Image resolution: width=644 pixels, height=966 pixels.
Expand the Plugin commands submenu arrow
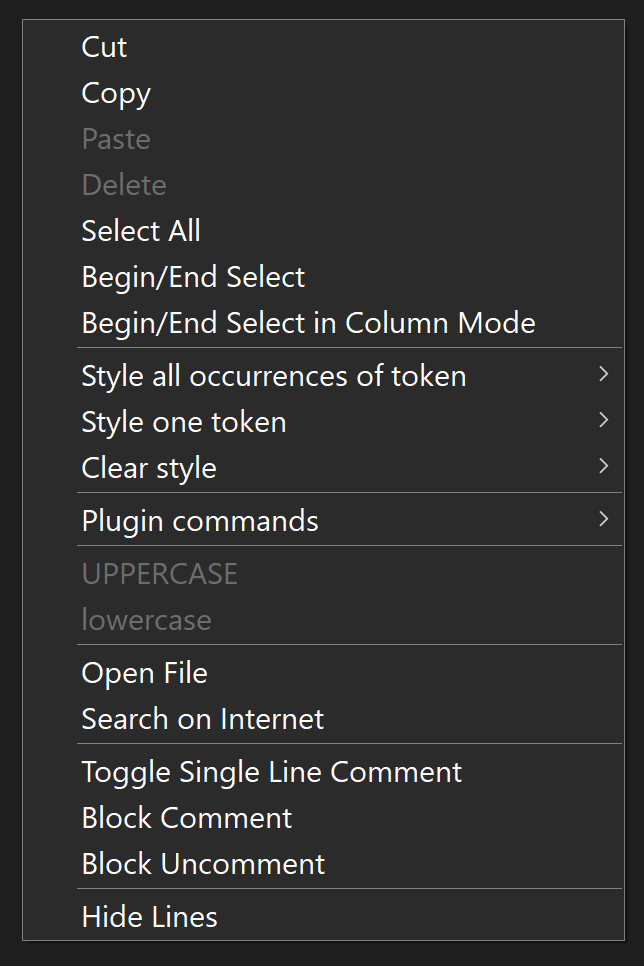tap(603, 519)
